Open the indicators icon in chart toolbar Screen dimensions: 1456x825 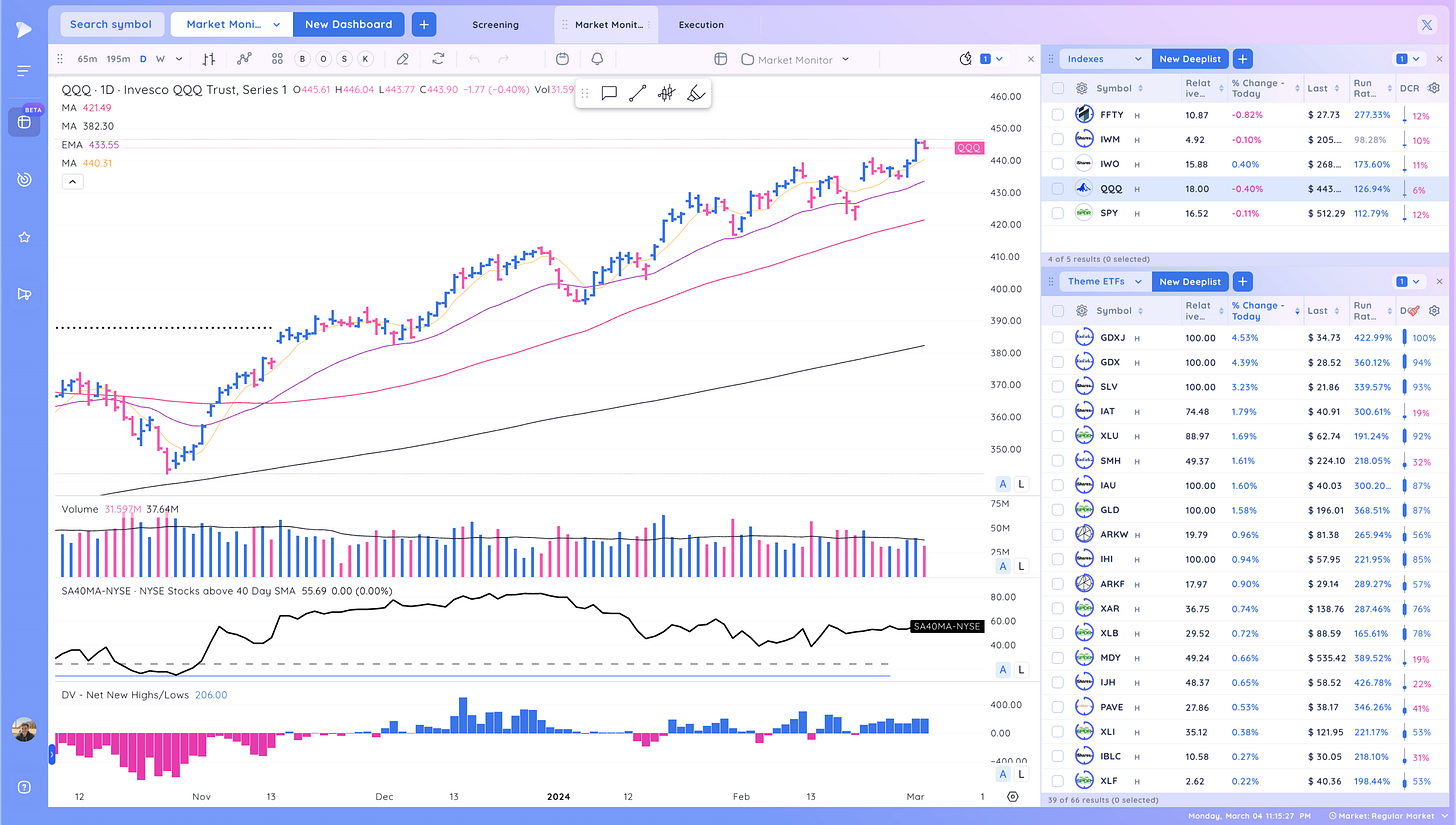(244, 59)
